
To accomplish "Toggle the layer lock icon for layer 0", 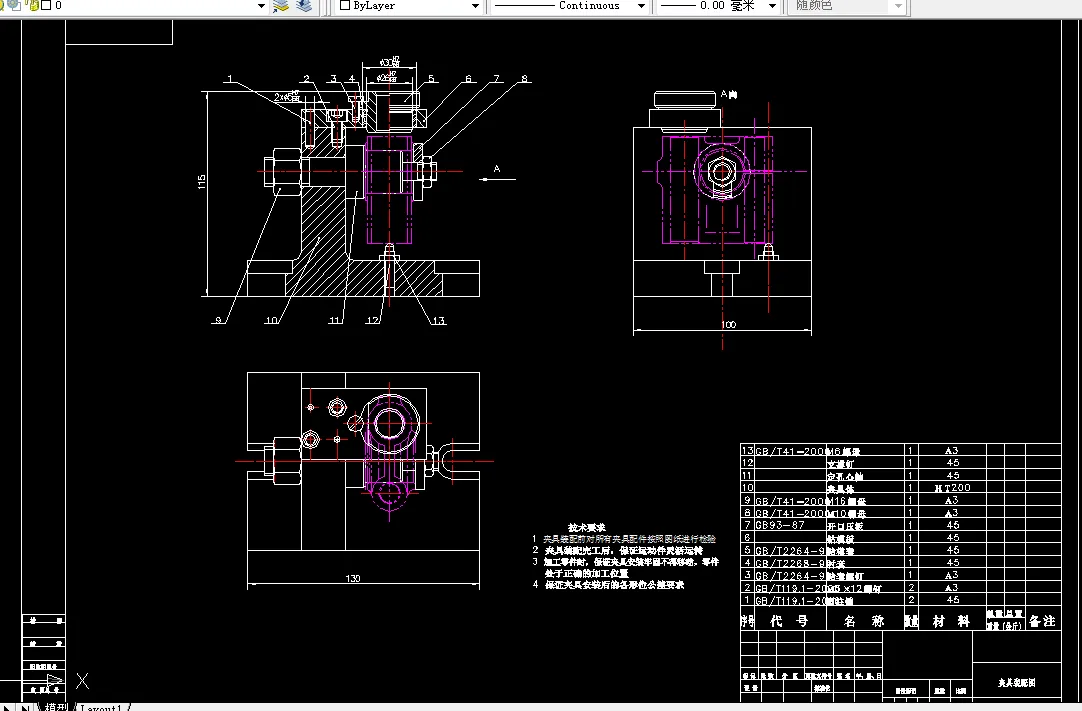I will click(33, 6).
